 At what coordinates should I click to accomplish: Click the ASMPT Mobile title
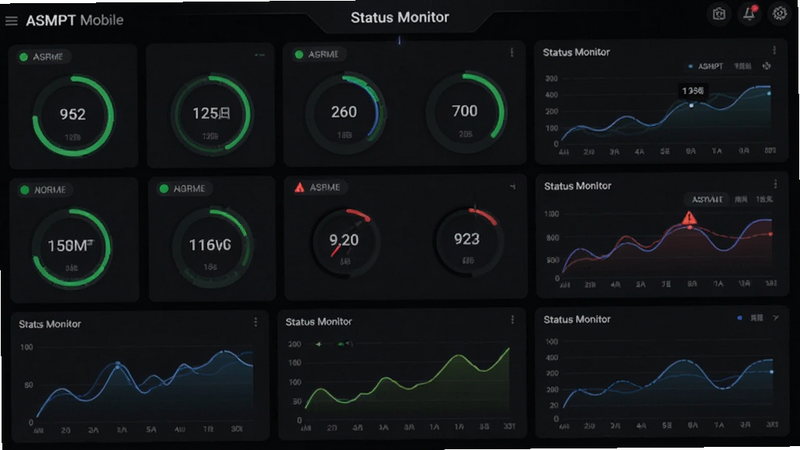coord(74,20)
